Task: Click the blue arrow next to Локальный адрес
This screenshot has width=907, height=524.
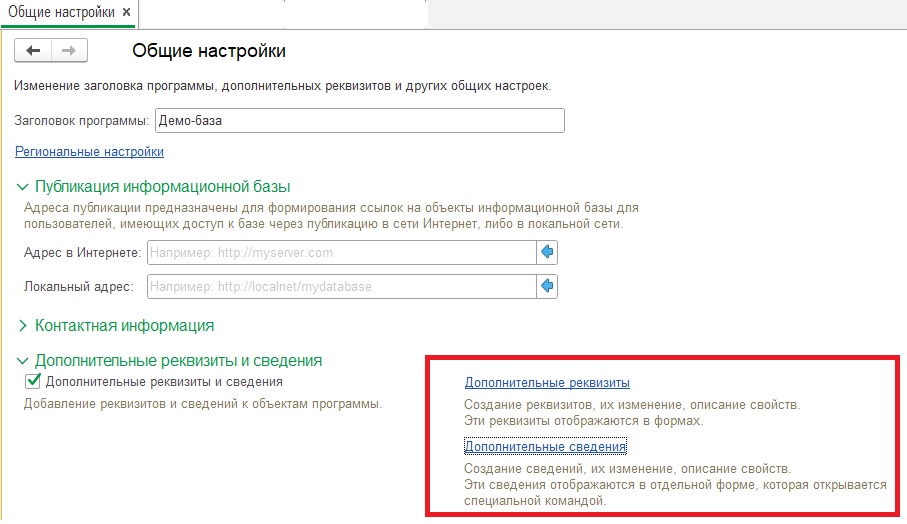Action: [547, 286]
